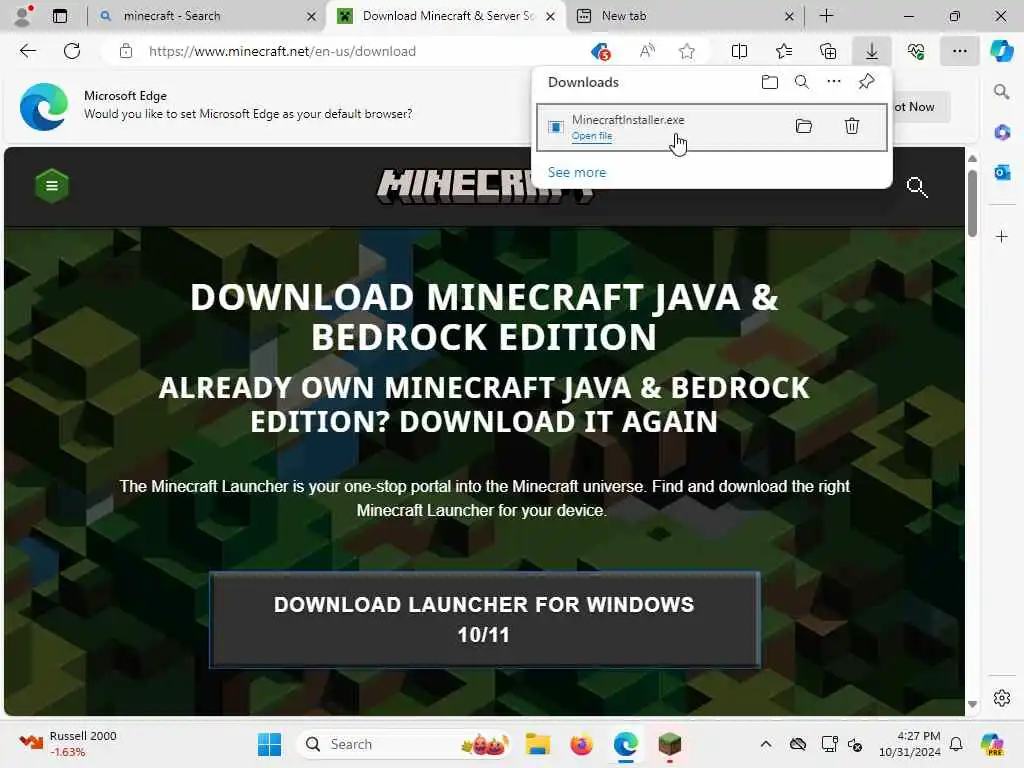Click See more in Downloads
This screenshot has height=768, width=1024.
pos(577,172)
